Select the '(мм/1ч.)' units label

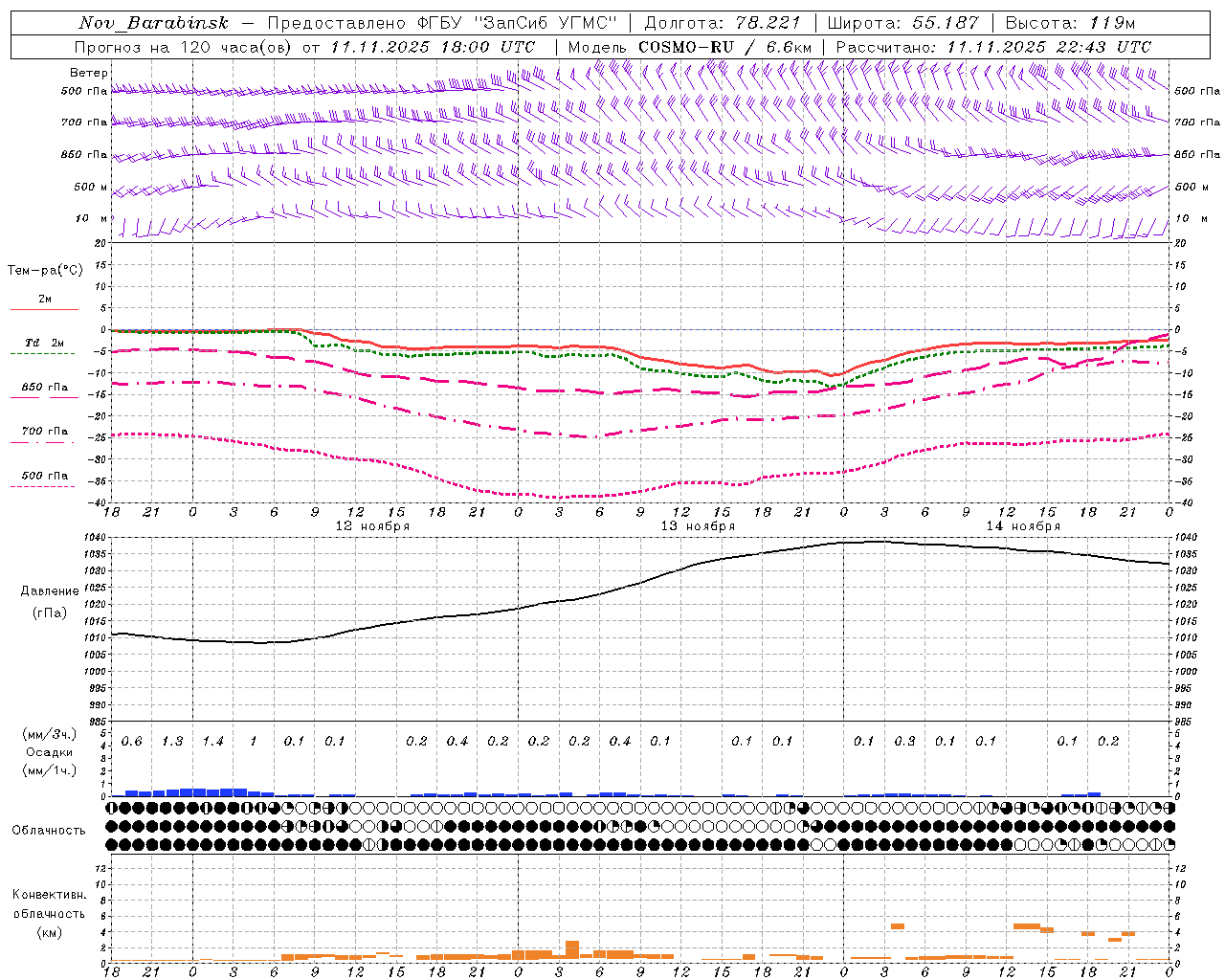point(49,770)
